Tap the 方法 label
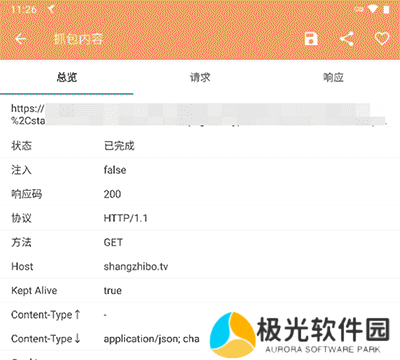 click(x=21, y=242)
